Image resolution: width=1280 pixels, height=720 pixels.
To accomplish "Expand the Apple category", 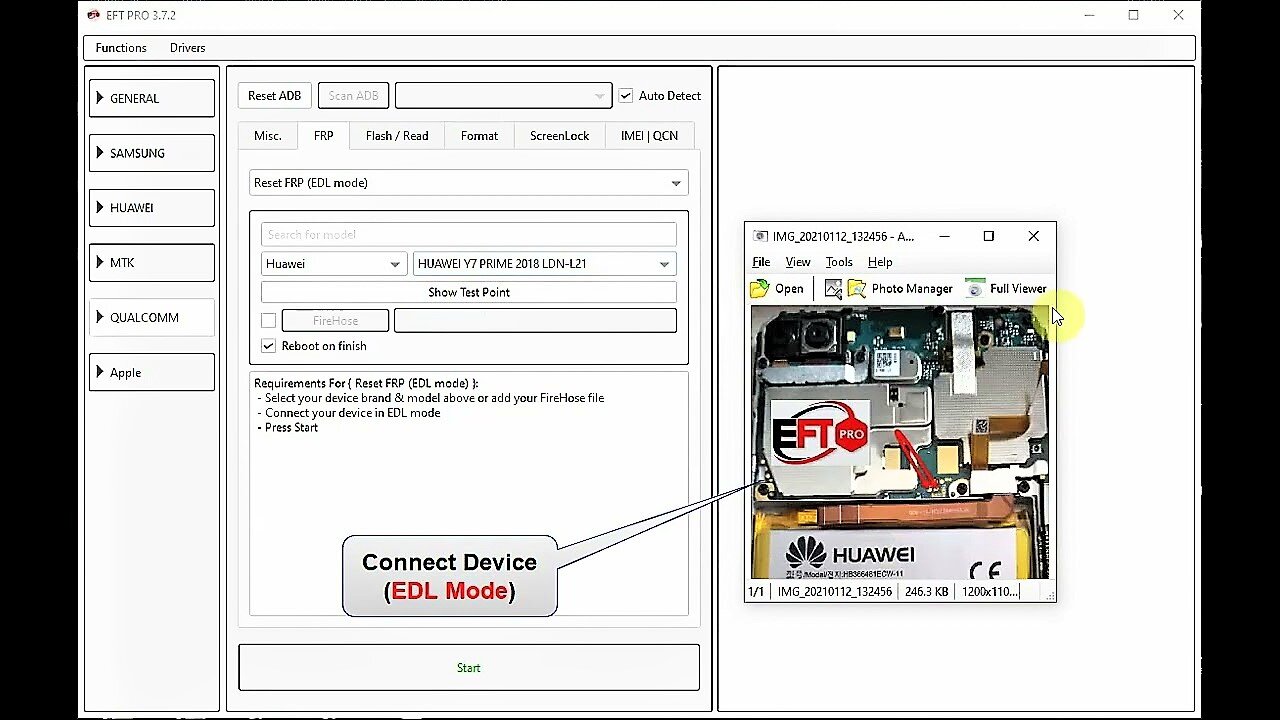I will [x=152, y=372].
